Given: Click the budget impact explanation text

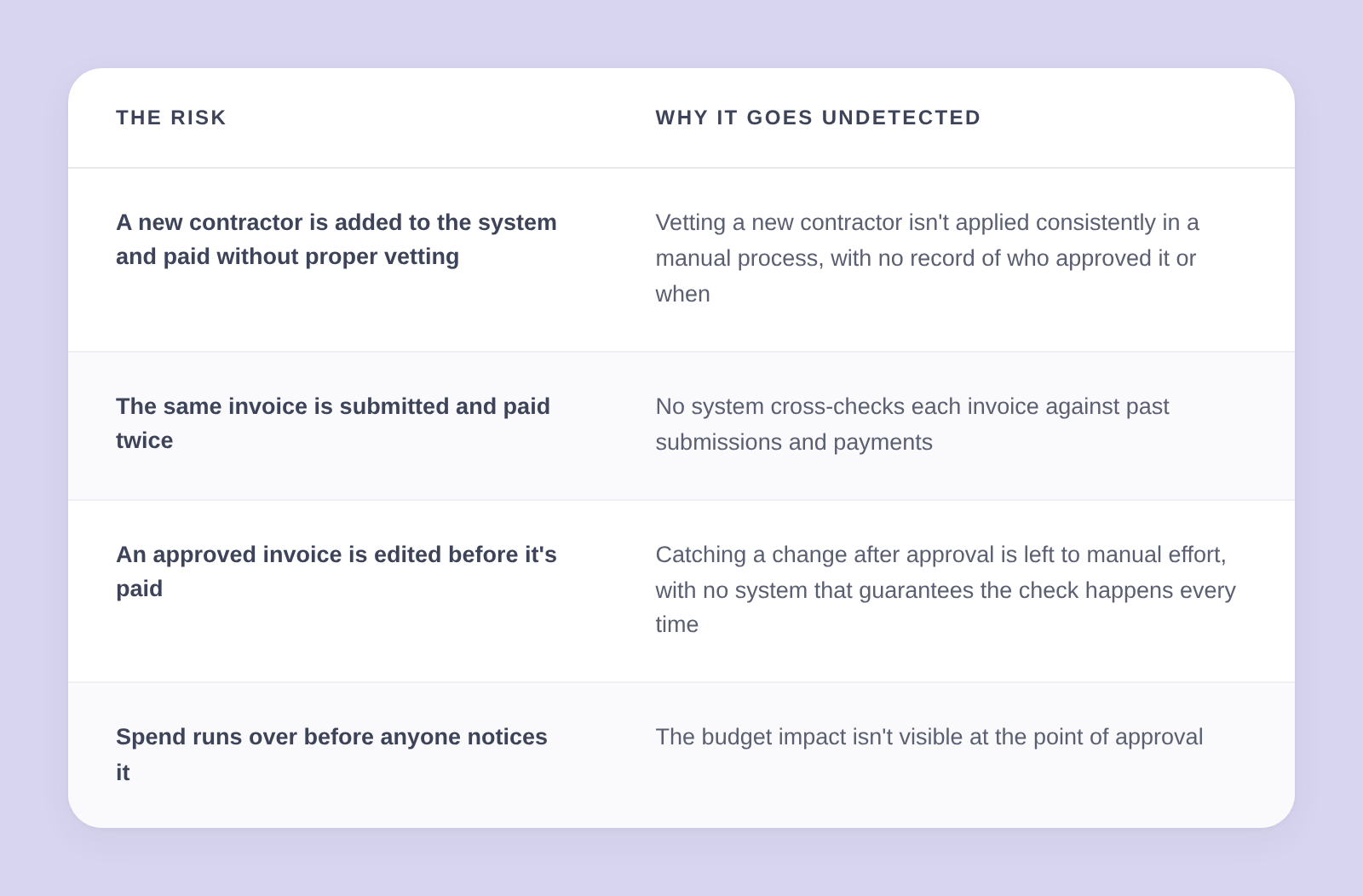Looking at the screenshot, I should [x=929, y=737].
